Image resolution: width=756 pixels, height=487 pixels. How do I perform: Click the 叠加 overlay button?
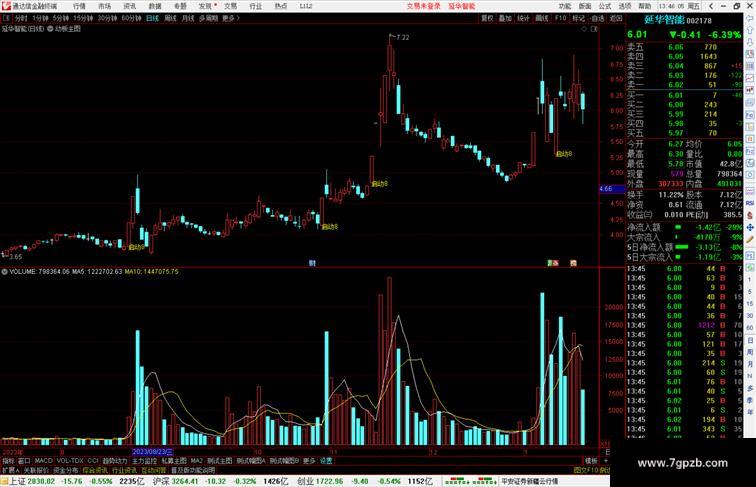pos(505,18)
